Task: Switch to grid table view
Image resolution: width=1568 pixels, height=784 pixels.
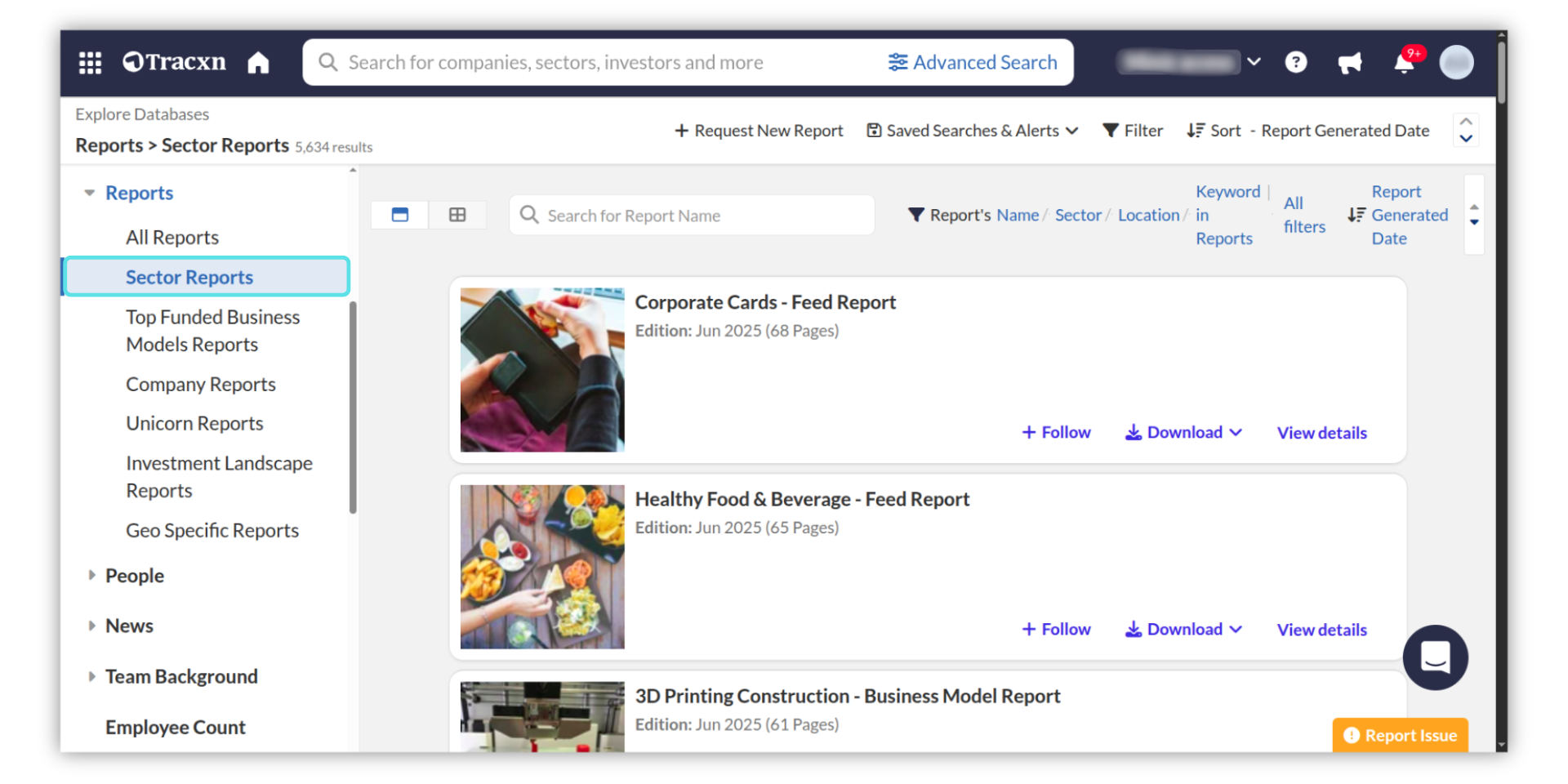Action: point(457,215)
